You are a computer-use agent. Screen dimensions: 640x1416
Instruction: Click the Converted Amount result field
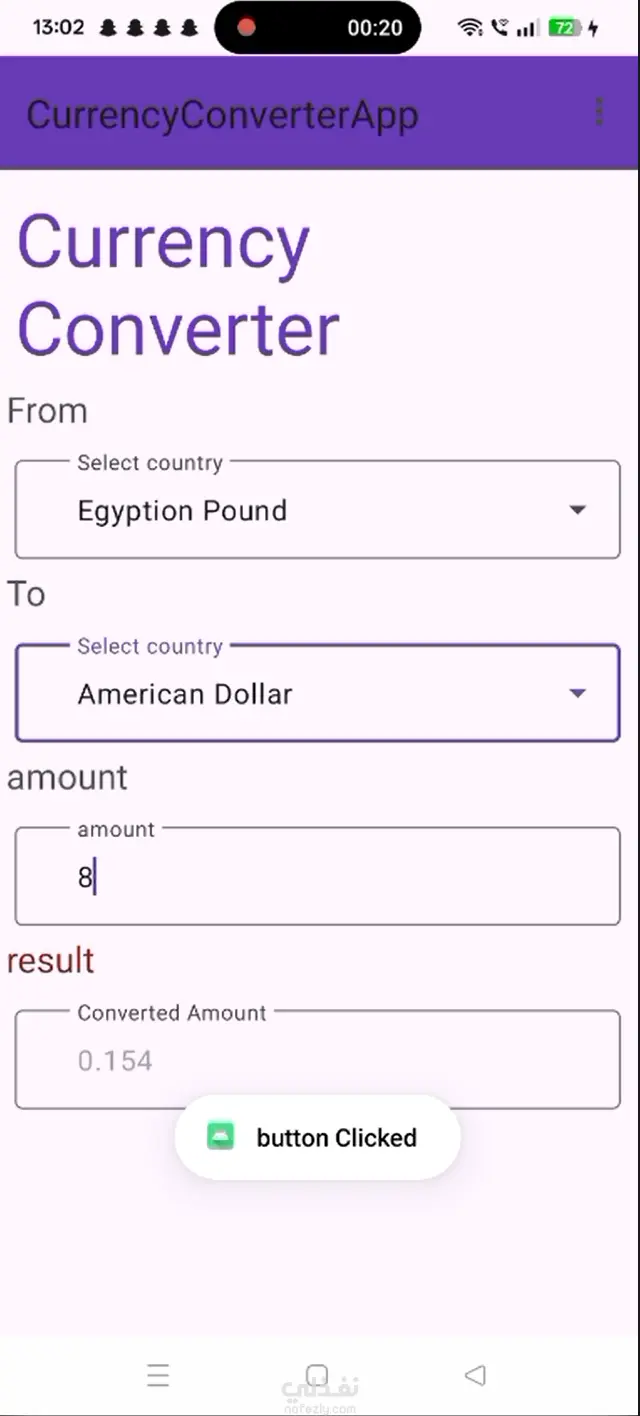click(x=318, y=1060)
